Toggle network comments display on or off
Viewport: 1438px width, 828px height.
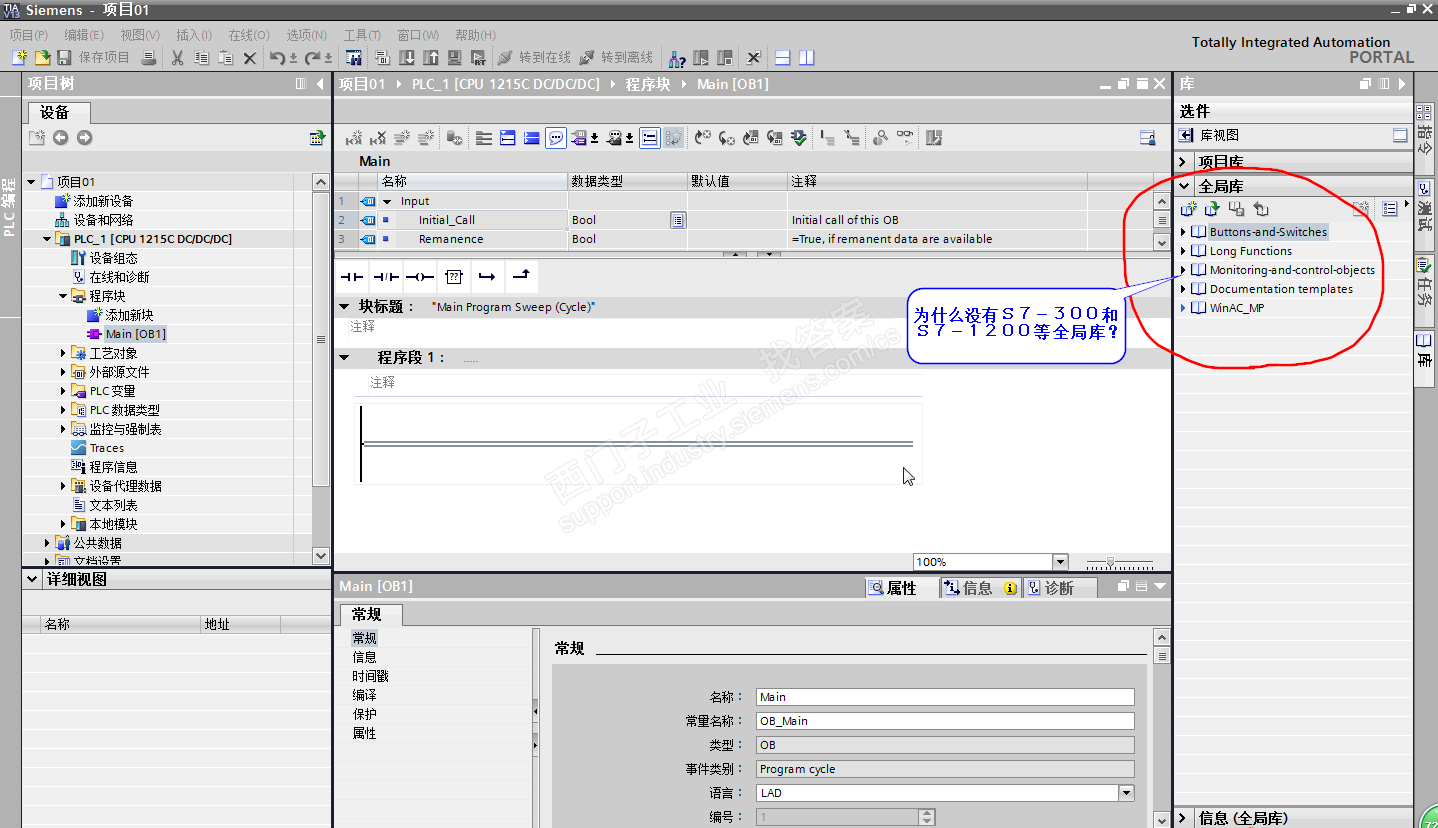click(557, 138)
